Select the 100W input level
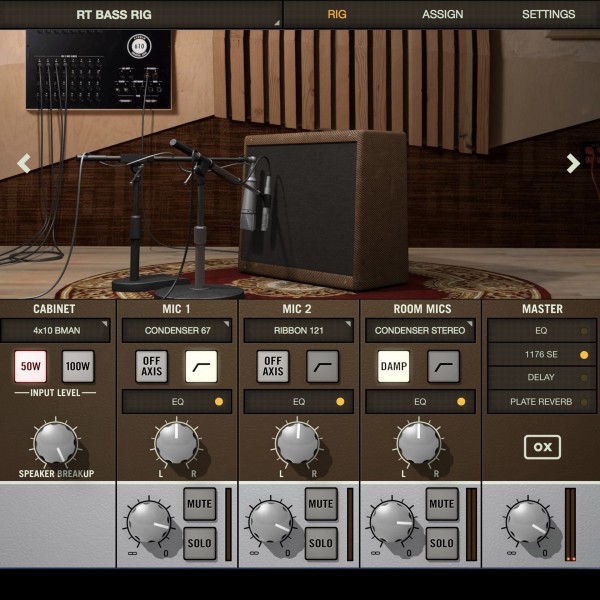Viewport: 600px width, 600px height. [x=78, y=366]
